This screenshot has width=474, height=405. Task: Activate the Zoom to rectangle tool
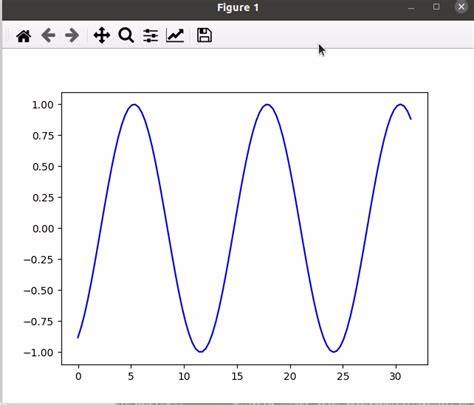[x=126, y=35]
